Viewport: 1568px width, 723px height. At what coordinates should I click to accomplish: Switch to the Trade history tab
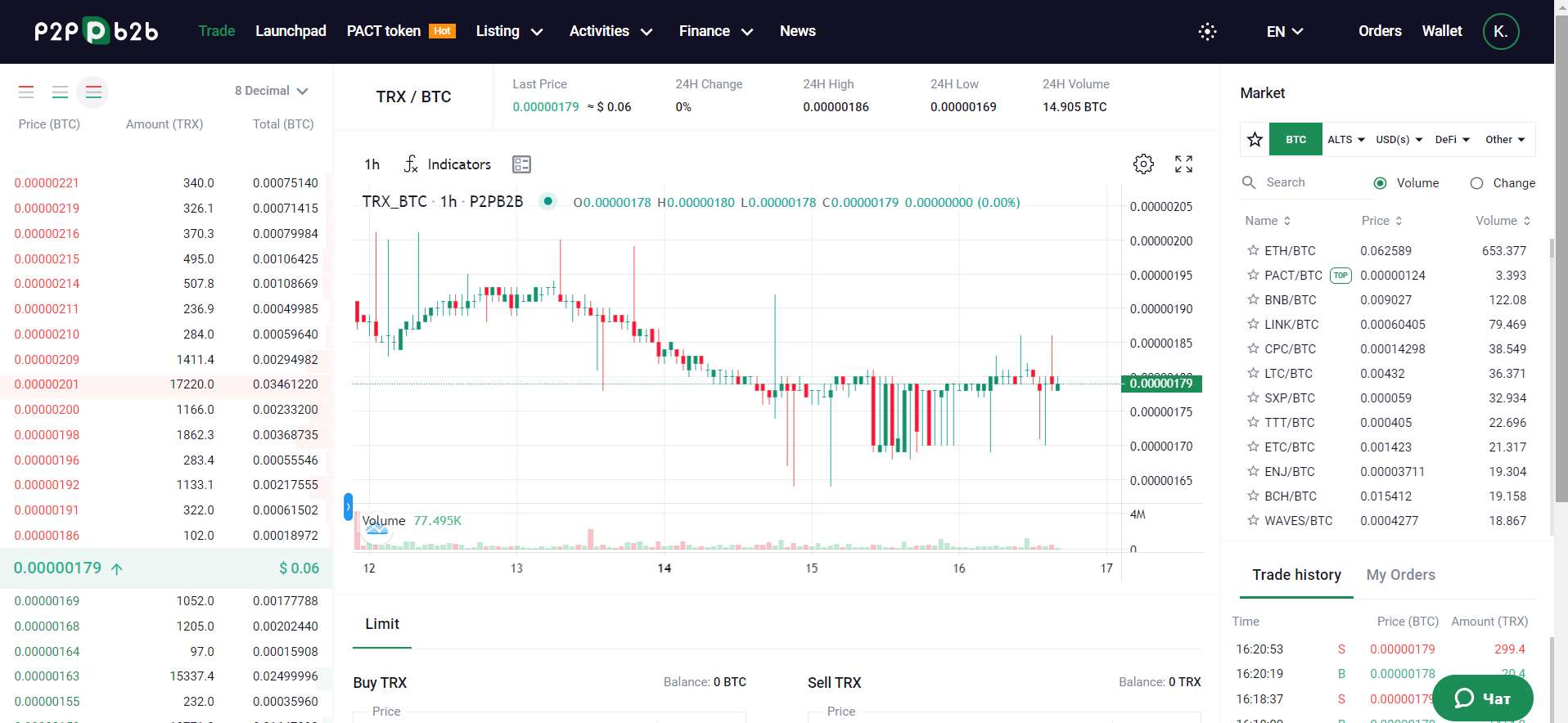click(1296, 575)
